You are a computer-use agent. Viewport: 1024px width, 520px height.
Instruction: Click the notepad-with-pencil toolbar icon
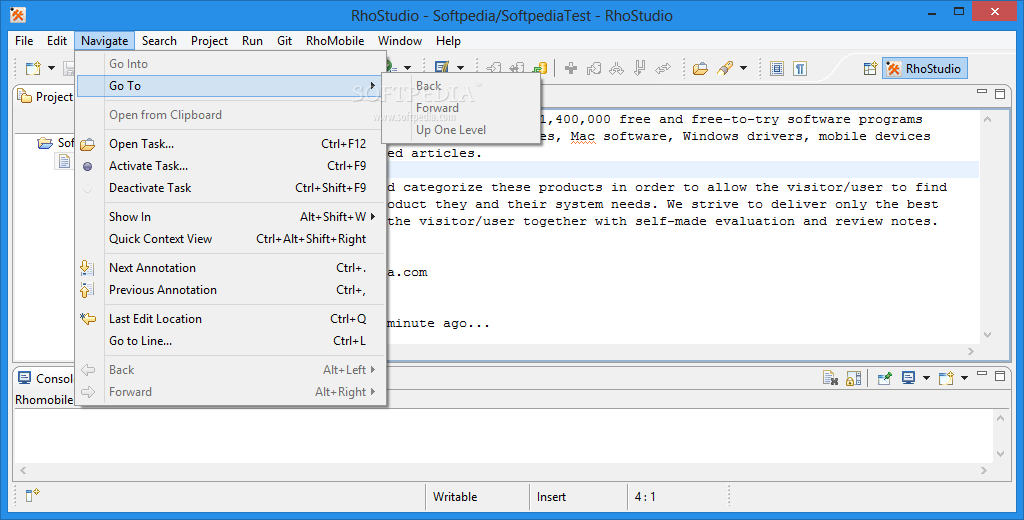442,68
